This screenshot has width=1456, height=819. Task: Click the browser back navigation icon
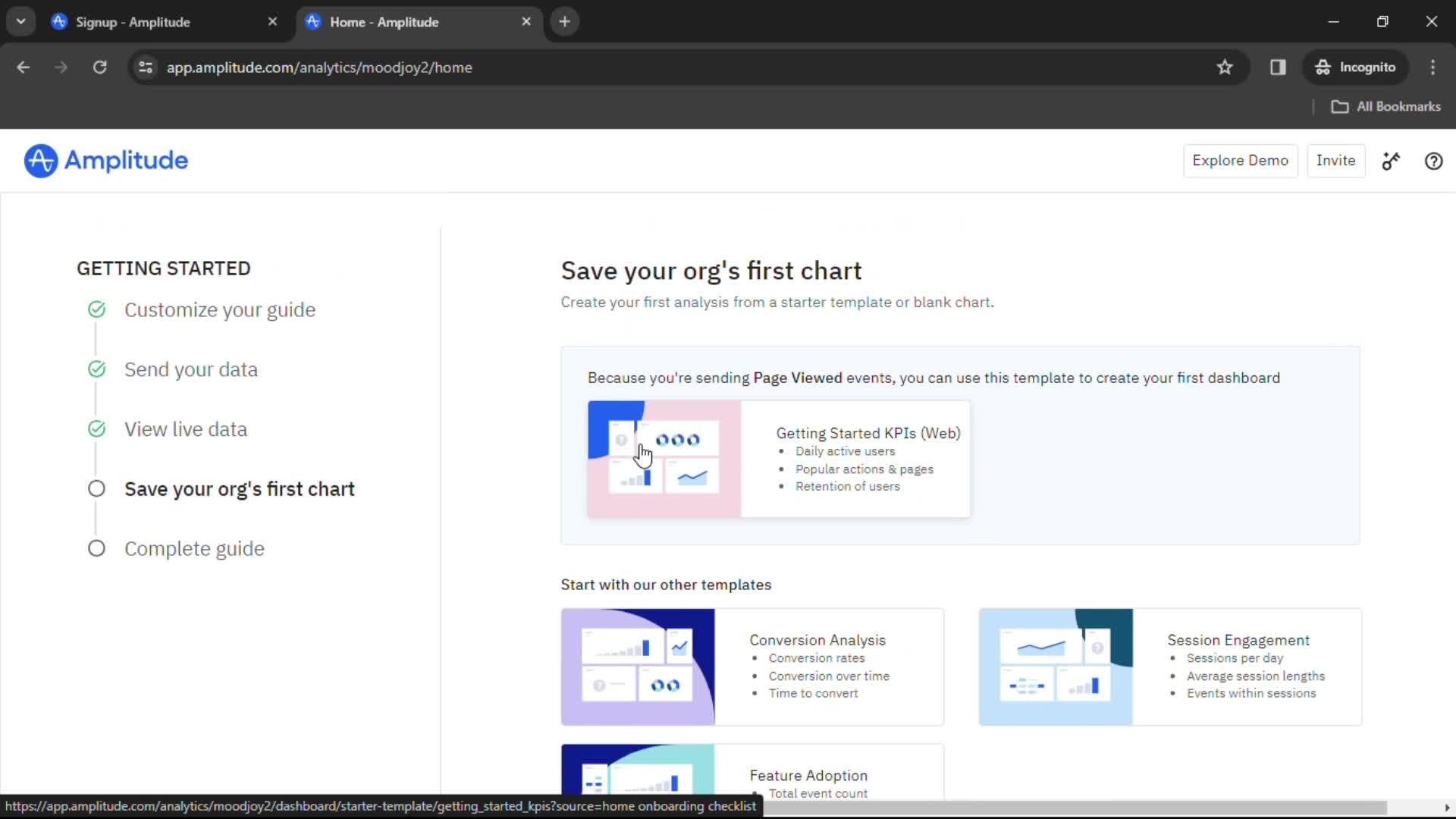click(24, 67)
